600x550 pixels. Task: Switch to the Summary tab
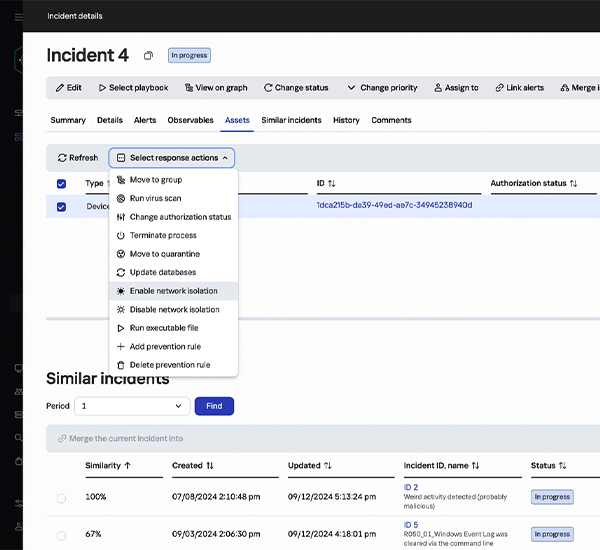(x=68, y=120)
